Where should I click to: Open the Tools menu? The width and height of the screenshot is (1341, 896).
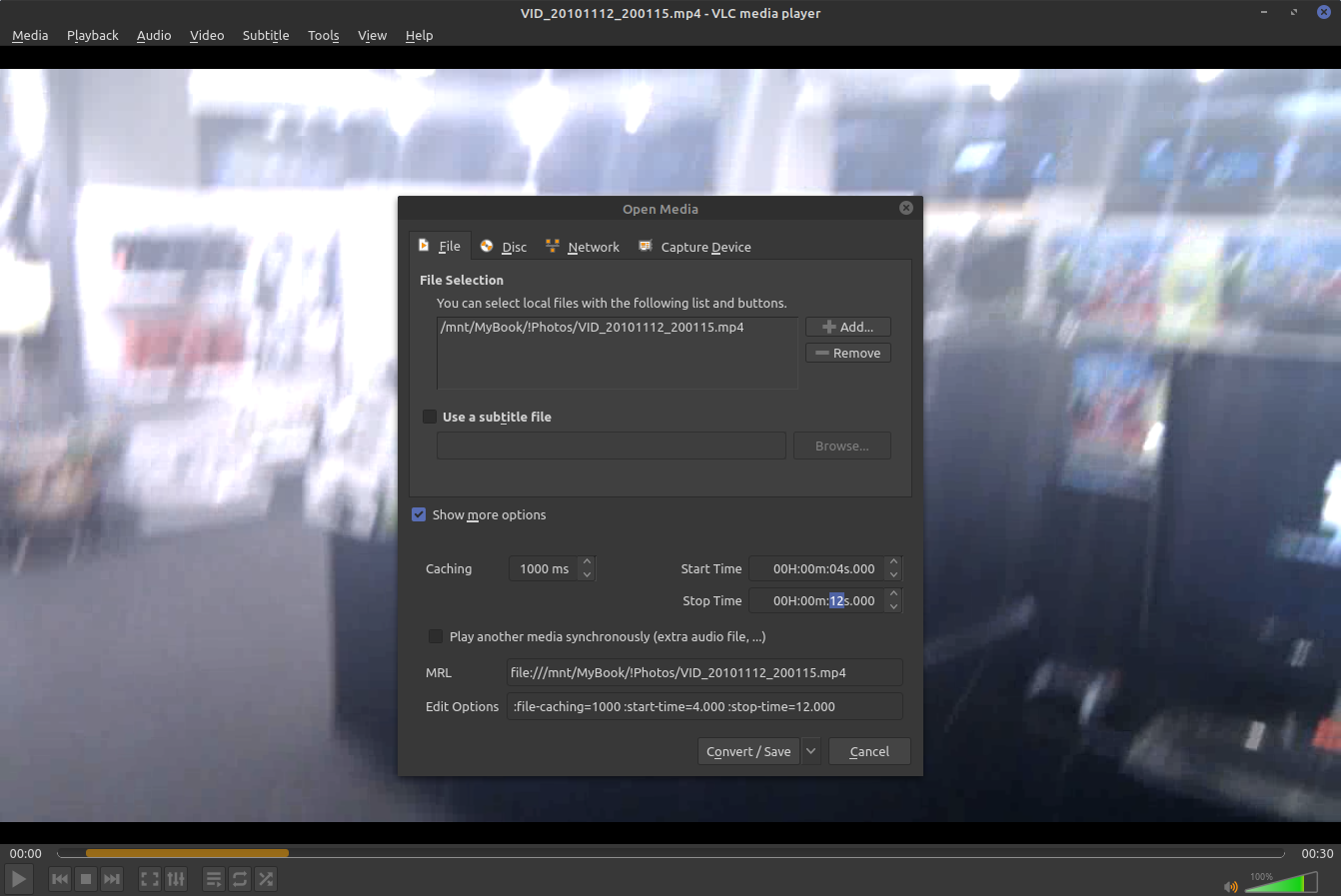(x=323, y=35)
